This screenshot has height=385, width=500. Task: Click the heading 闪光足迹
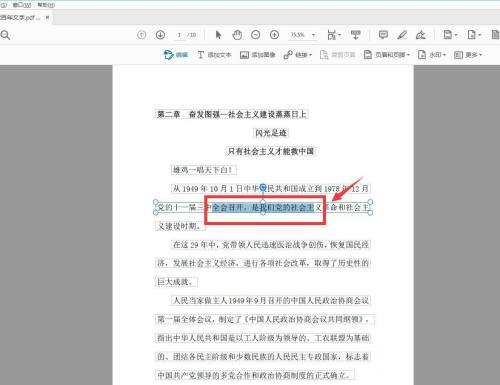point(271,133)
